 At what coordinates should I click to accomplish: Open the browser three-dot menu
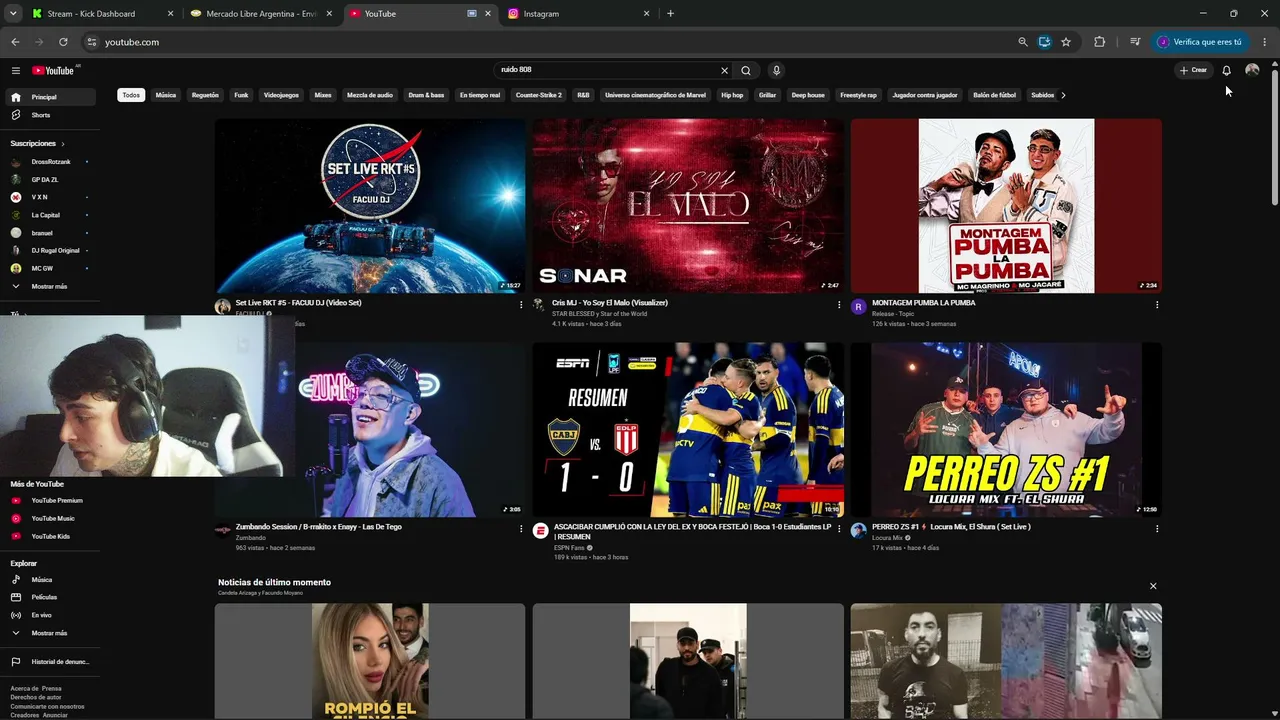click(x=1265, y=42)
